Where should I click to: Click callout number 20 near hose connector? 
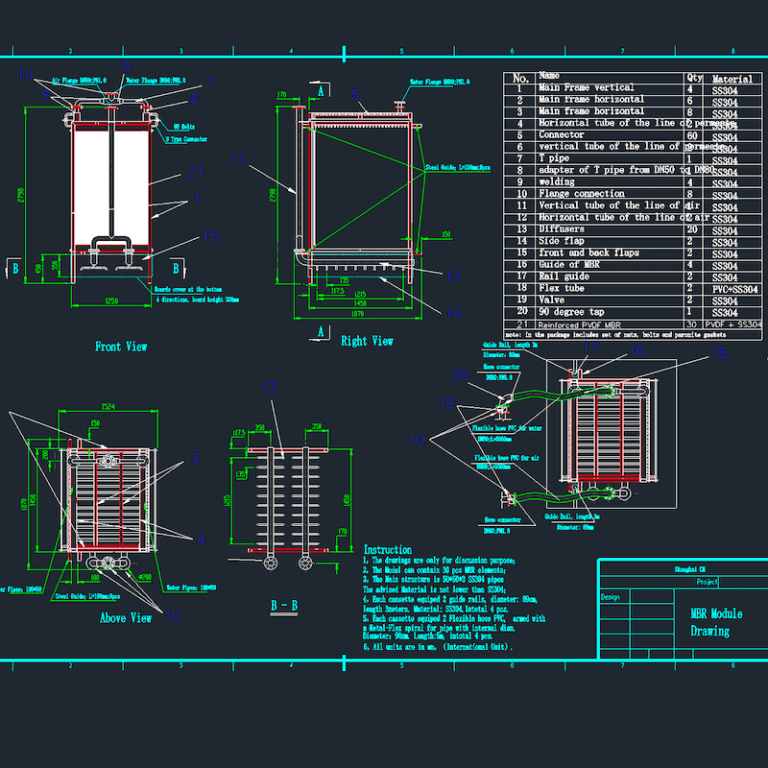[x=460, y=375]
